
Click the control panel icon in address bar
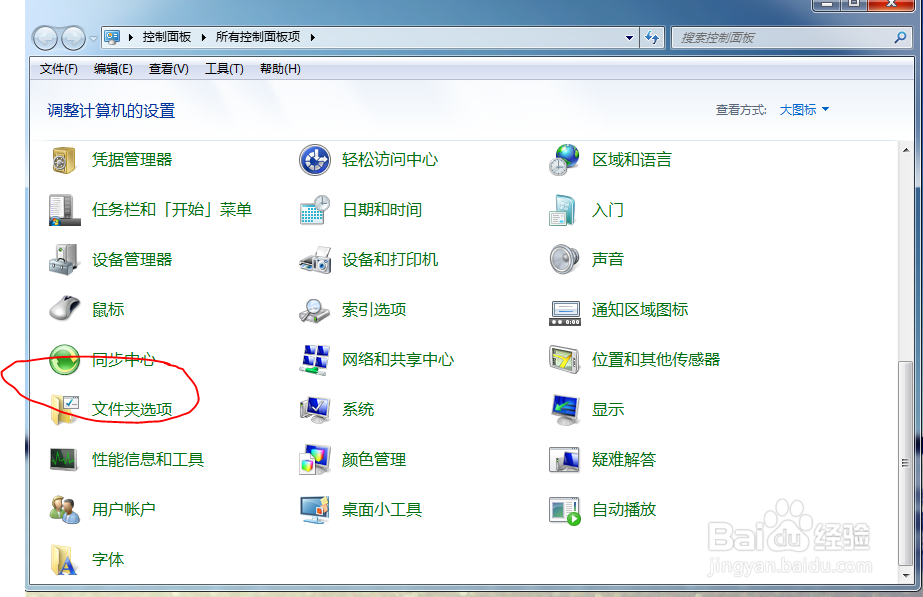pyautogui.click(x=112, y=37)
